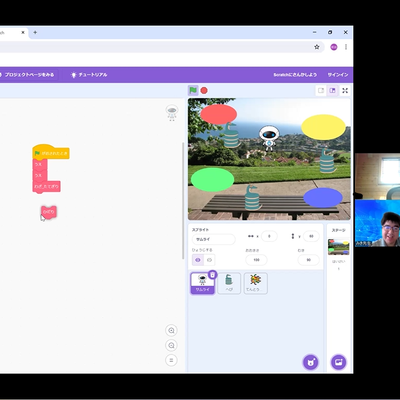Click the サインイン sign in link

(x=338, y=75)
